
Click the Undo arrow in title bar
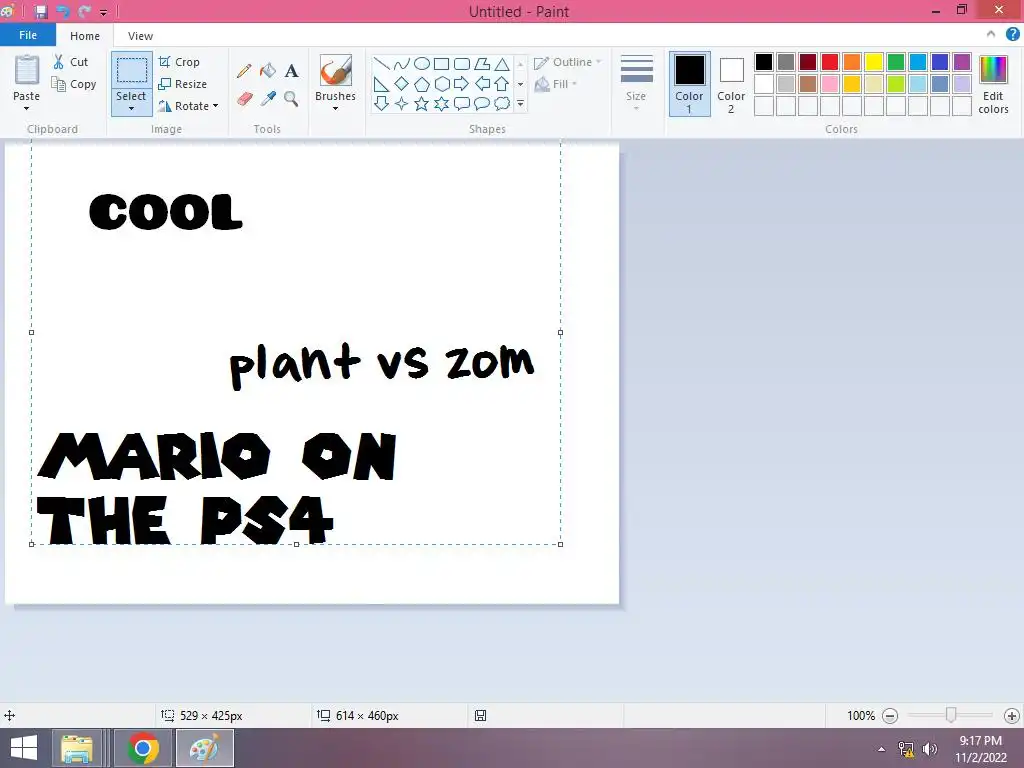[x=63, y=12]
